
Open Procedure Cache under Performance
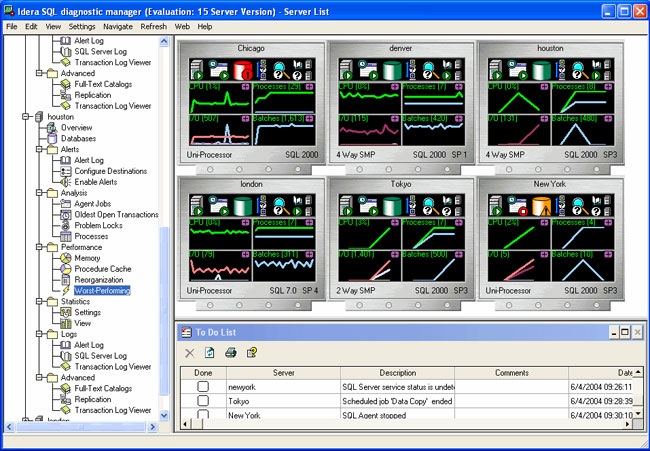tap(103, 269)
